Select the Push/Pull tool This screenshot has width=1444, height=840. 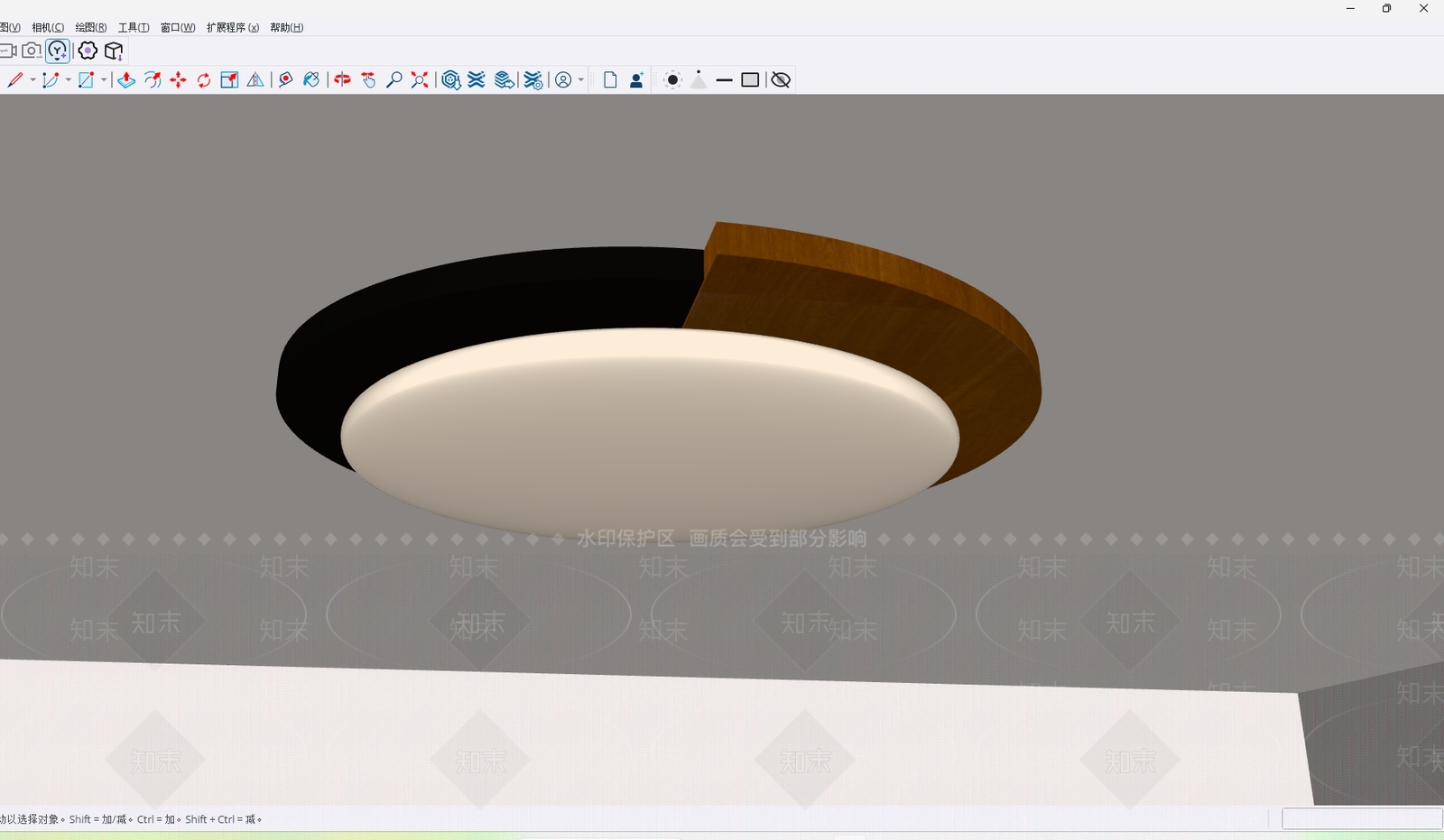pyautogui.click(x=126, y=80)
